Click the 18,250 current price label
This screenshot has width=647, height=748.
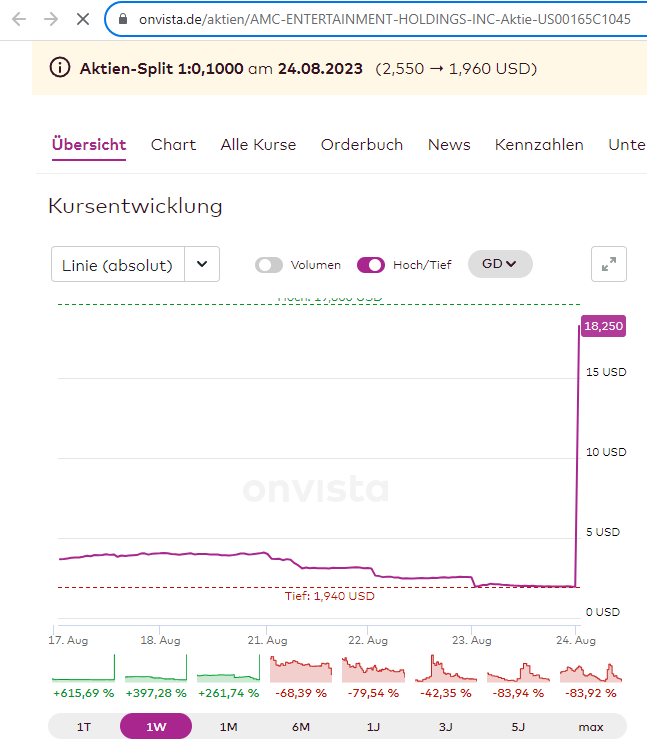603,326
